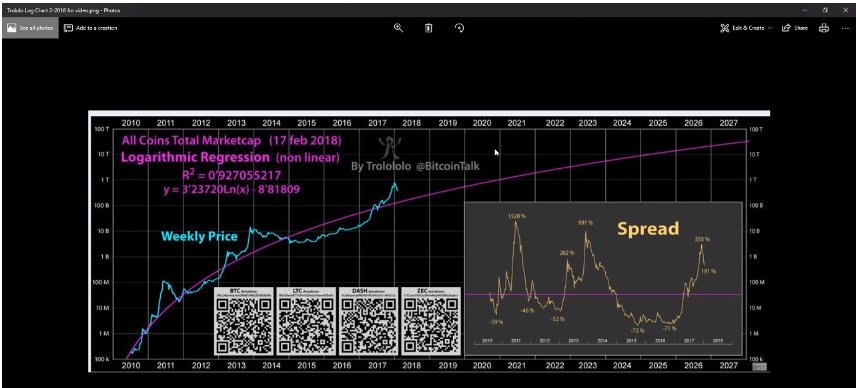Screen dimensions: 856x388
Task: Click the BTC donations QR code
Action: 243,321
